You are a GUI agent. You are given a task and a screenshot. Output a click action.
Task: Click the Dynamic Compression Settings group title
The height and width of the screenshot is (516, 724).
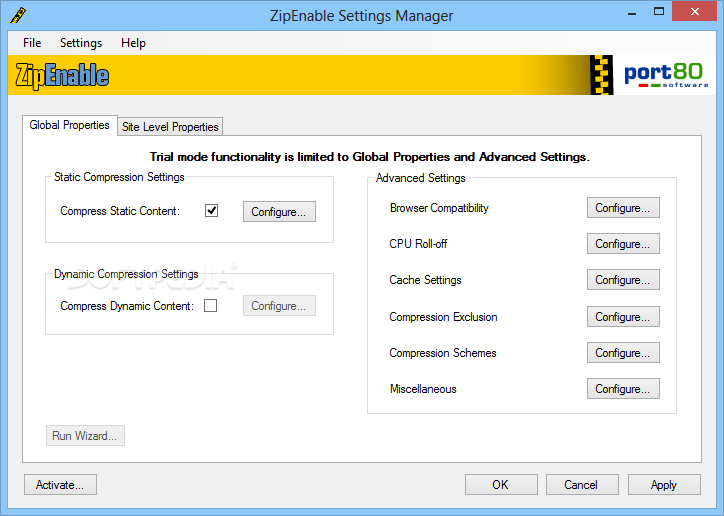click(126, 274)
